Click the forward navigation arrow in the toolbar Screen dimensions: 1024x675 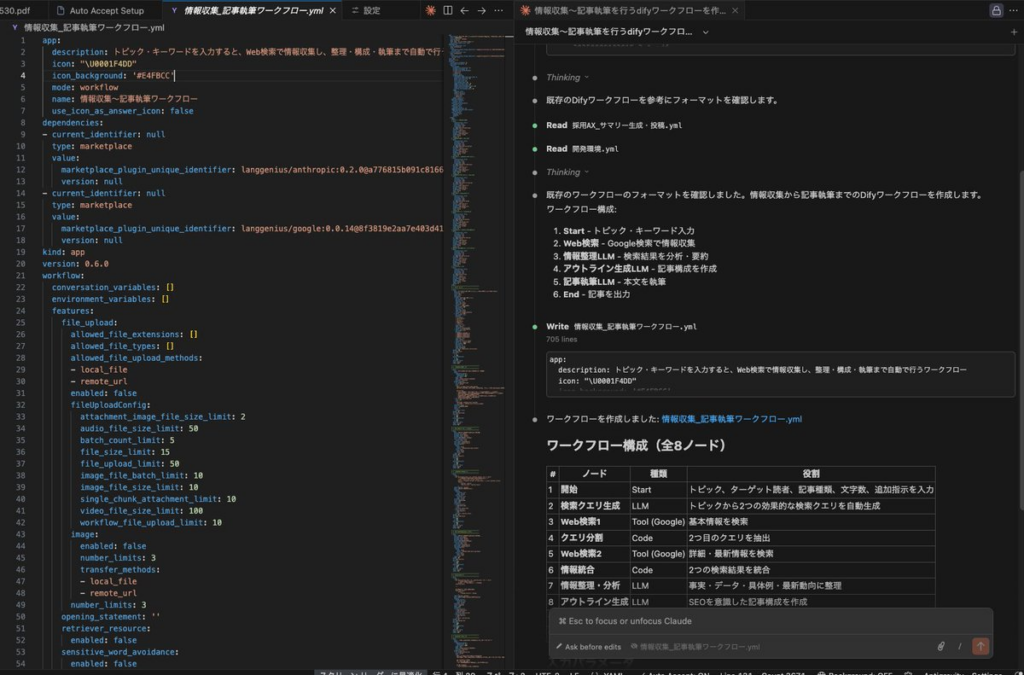(x=482, y=10)
